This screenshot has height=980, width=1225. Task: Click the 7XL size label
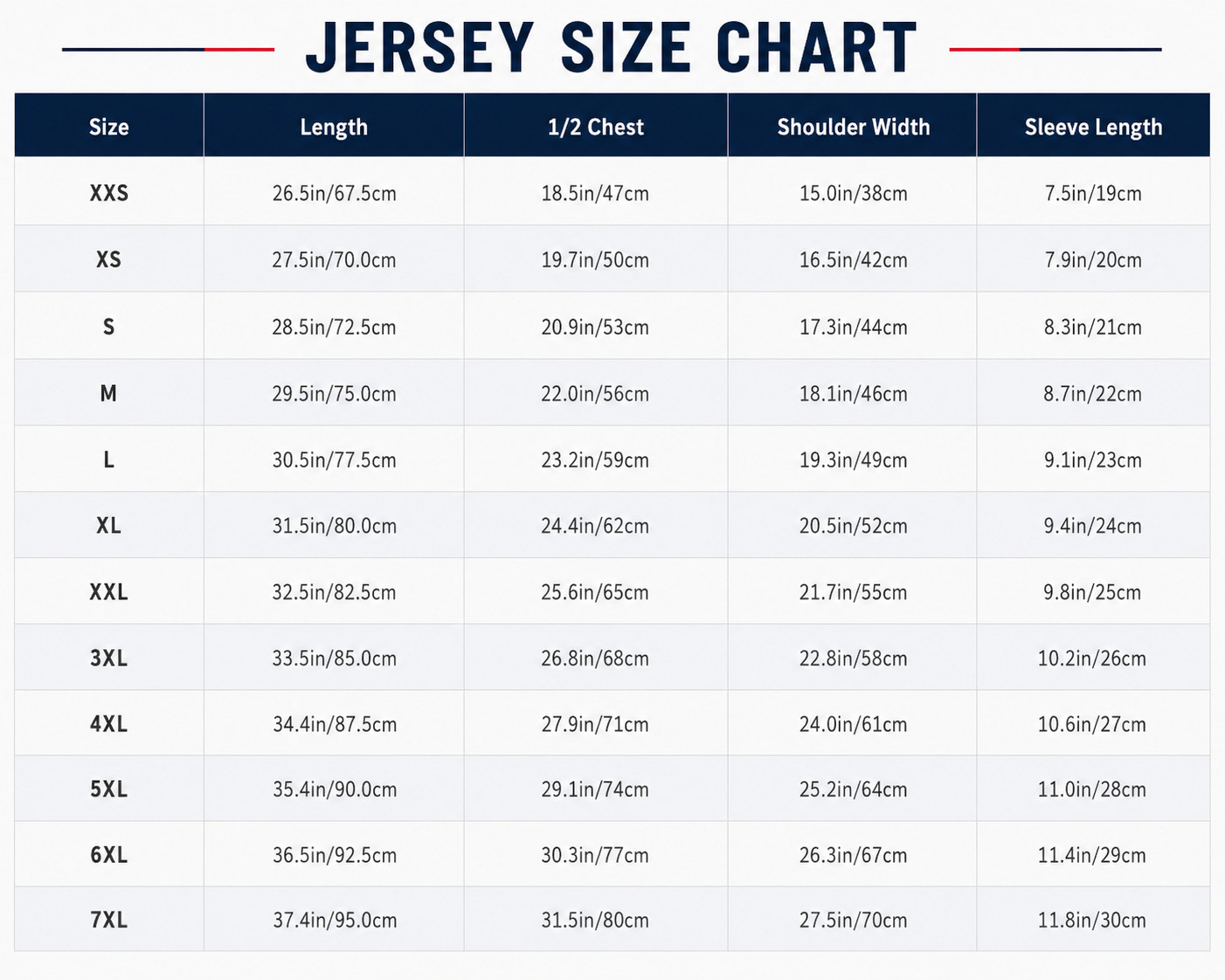109,920
